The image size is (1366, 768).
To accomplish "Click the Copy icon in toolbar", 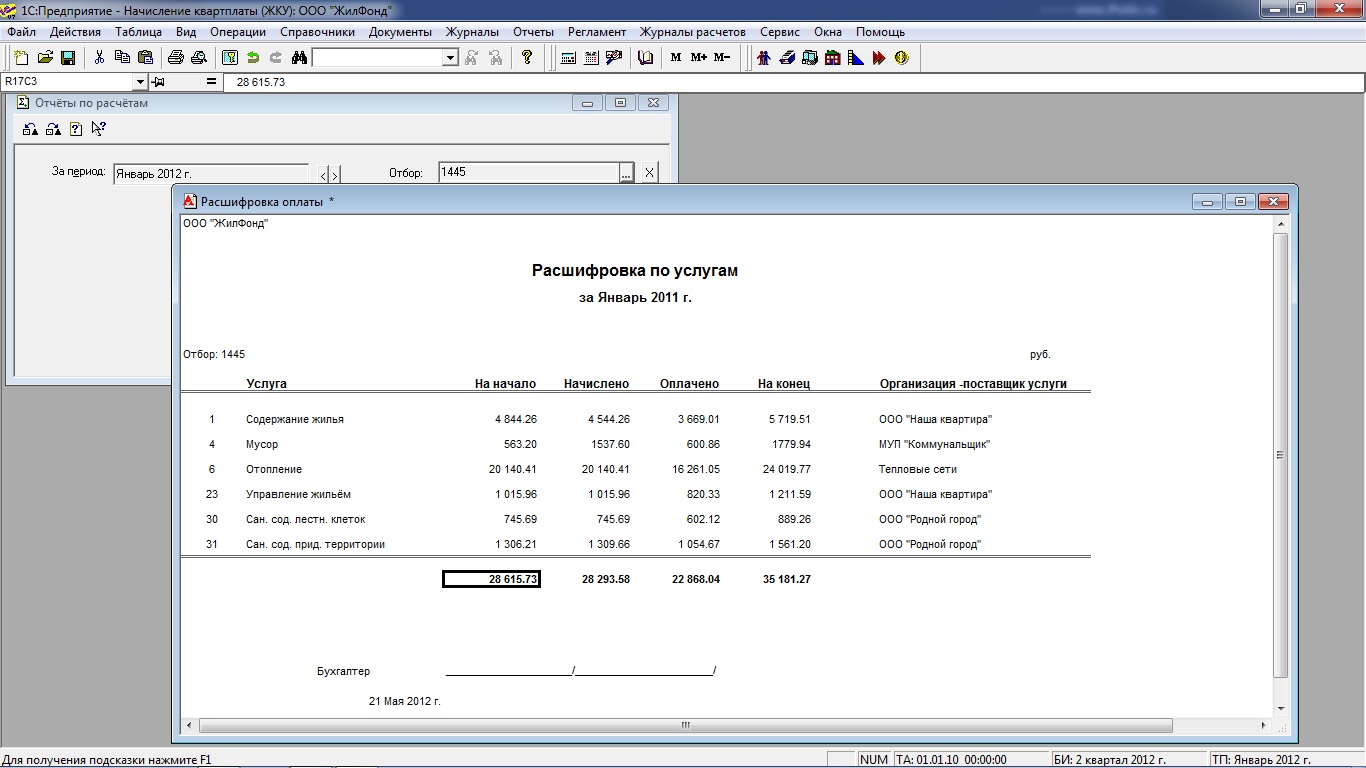I will tap(122, 58).
